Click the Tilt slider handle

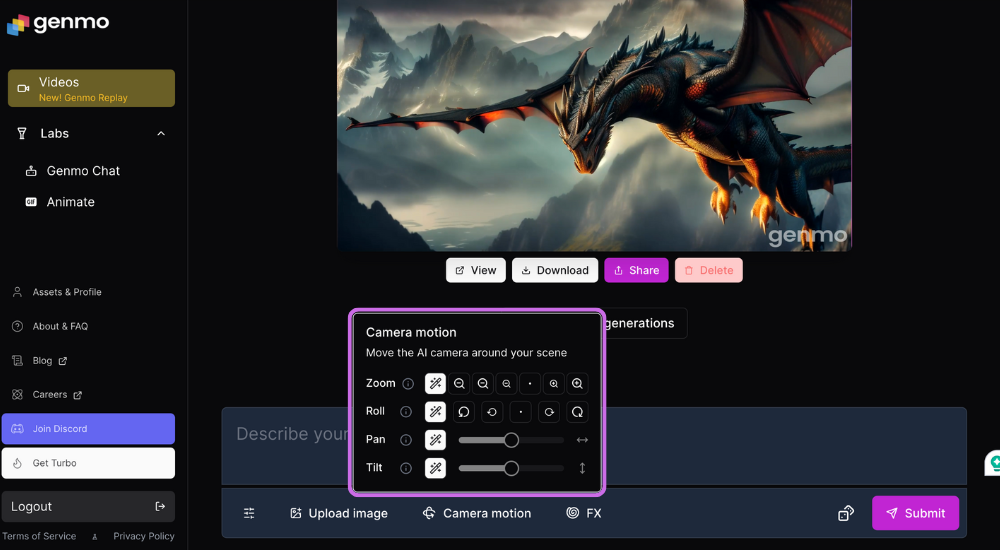point(511,468)
